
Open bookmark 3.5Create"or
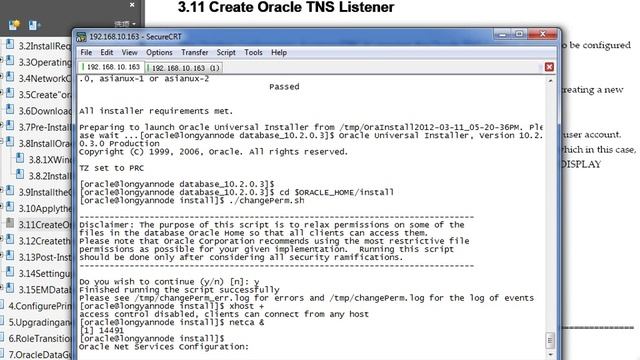click(x=45, y=95)
